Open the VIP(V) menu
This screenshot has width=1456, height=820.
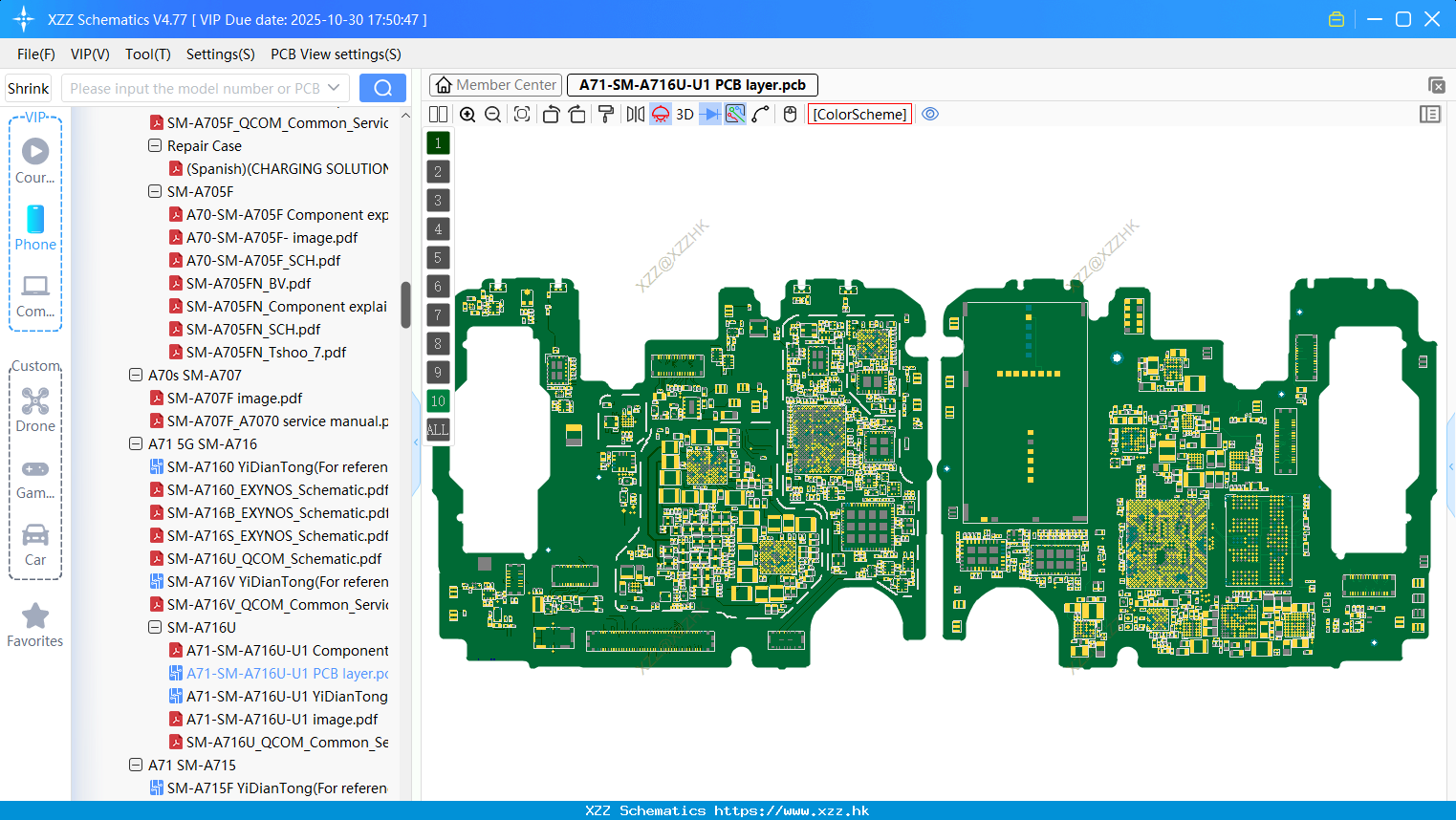90,54
